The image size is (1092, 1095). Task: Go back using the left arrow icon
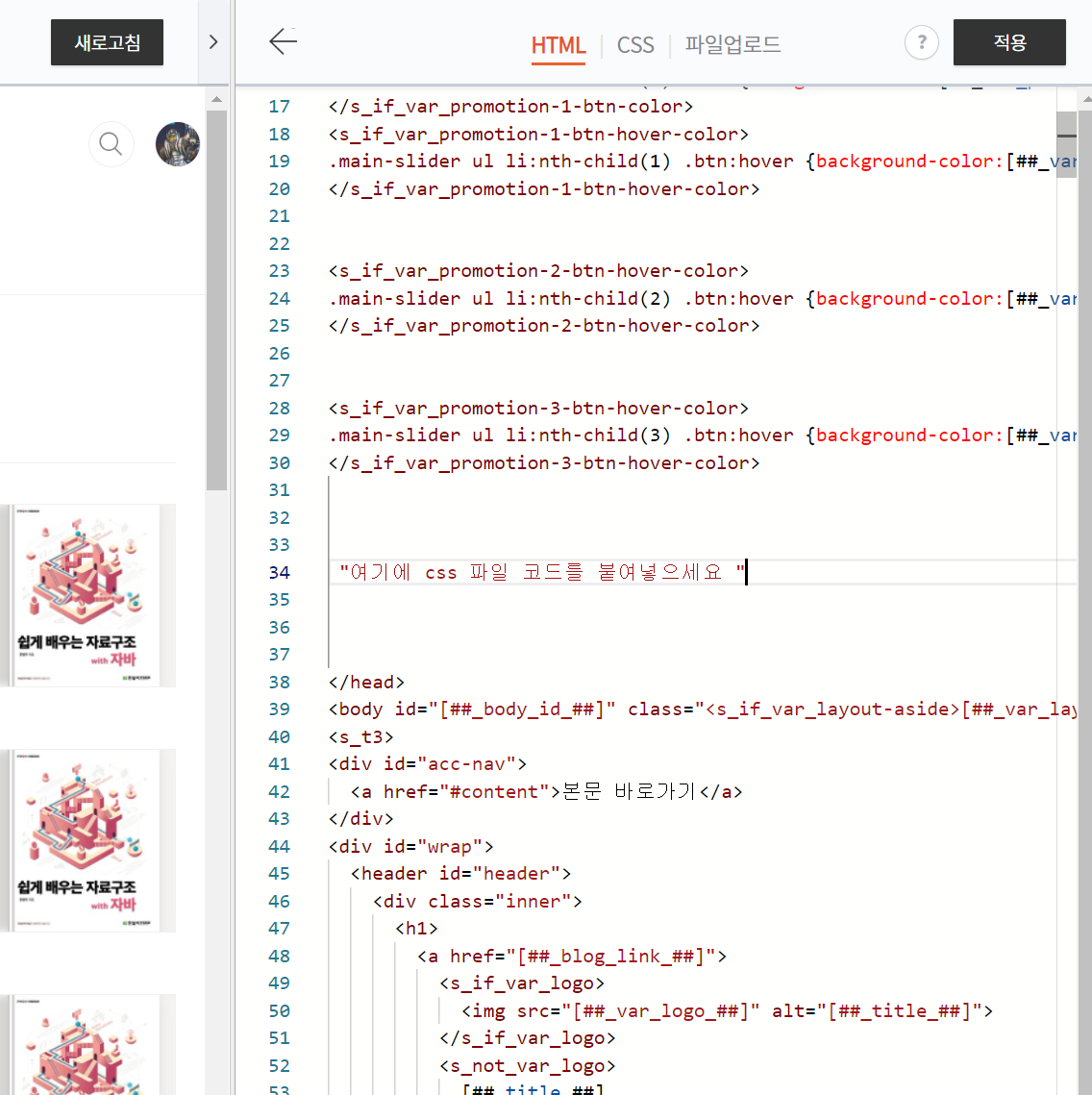(283, 41)
